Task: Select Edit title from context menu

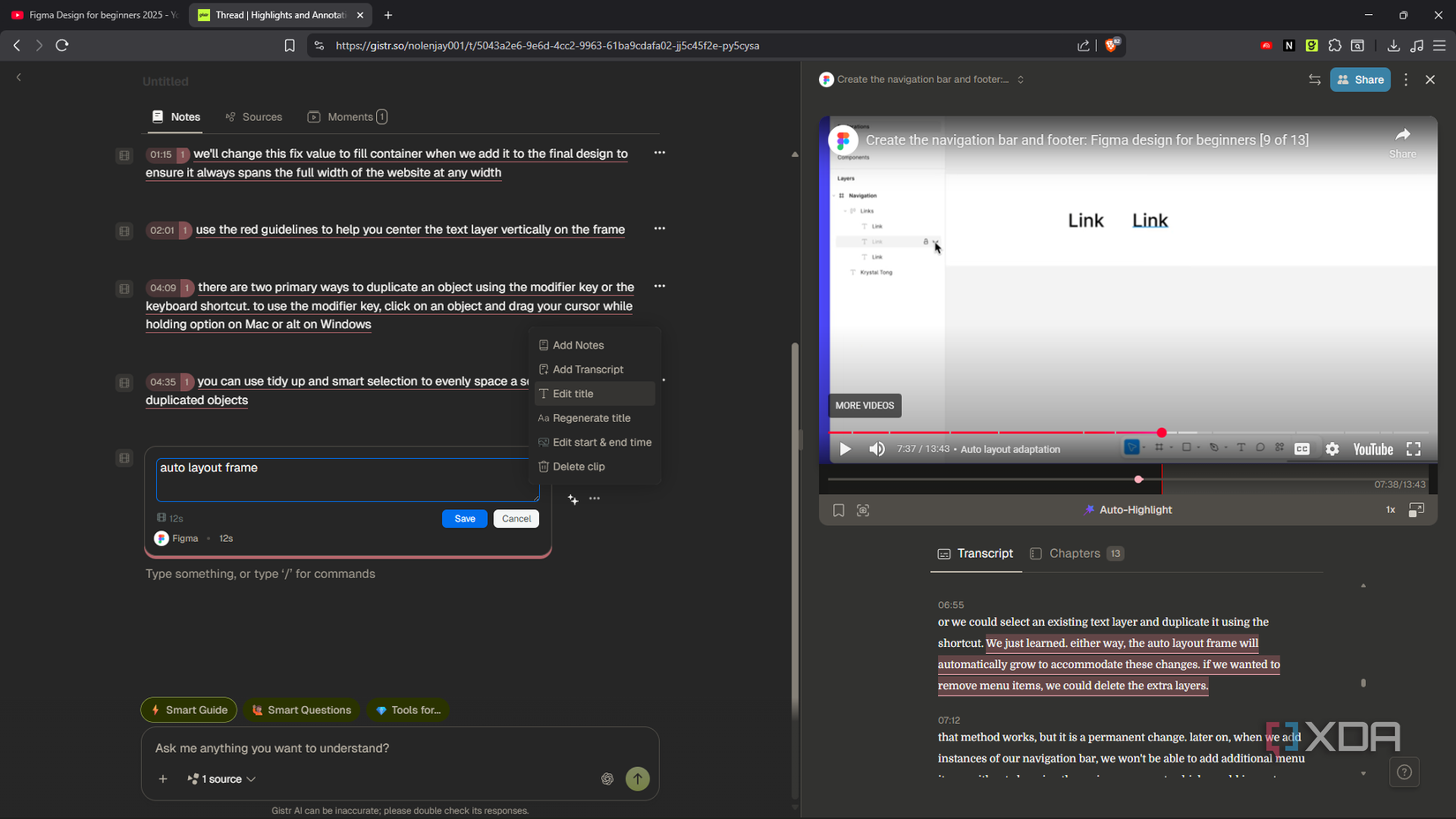Action: pos(573,394)
